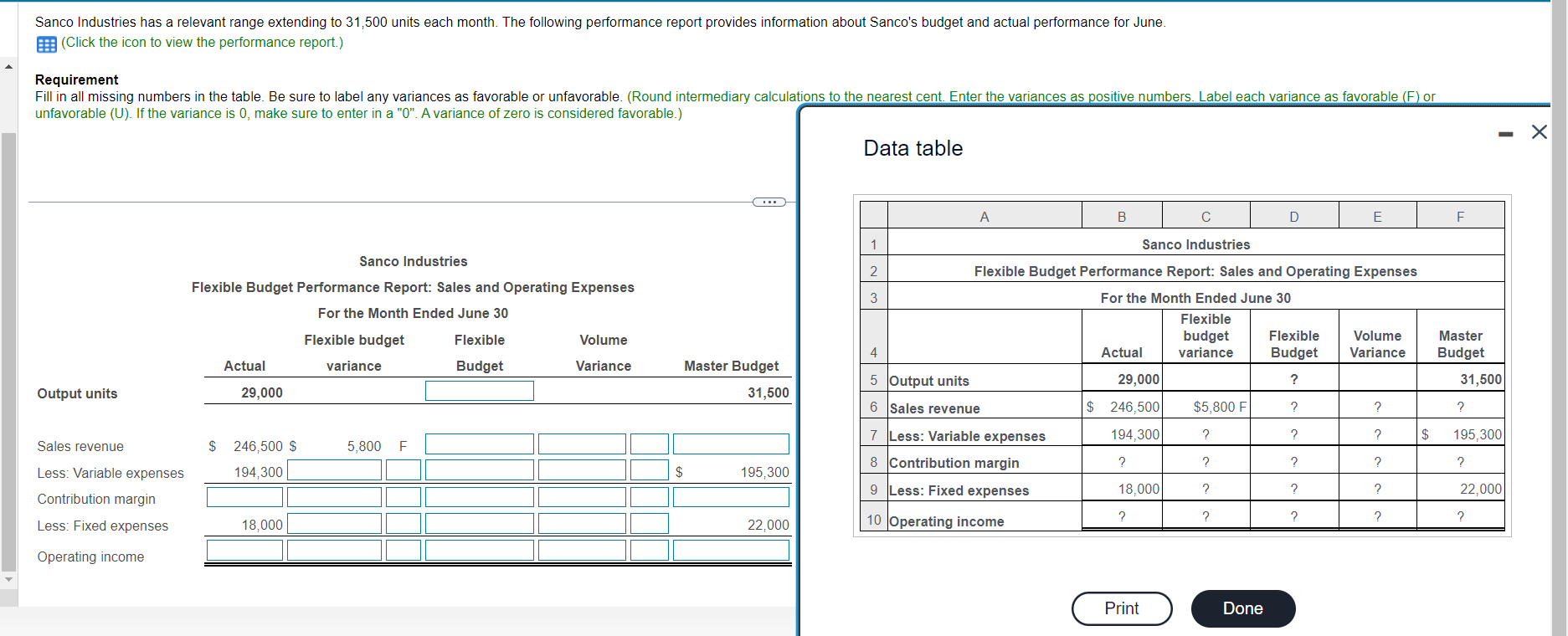Select Sales revenue Volume Variance F/U label box

tap(650, 444)
